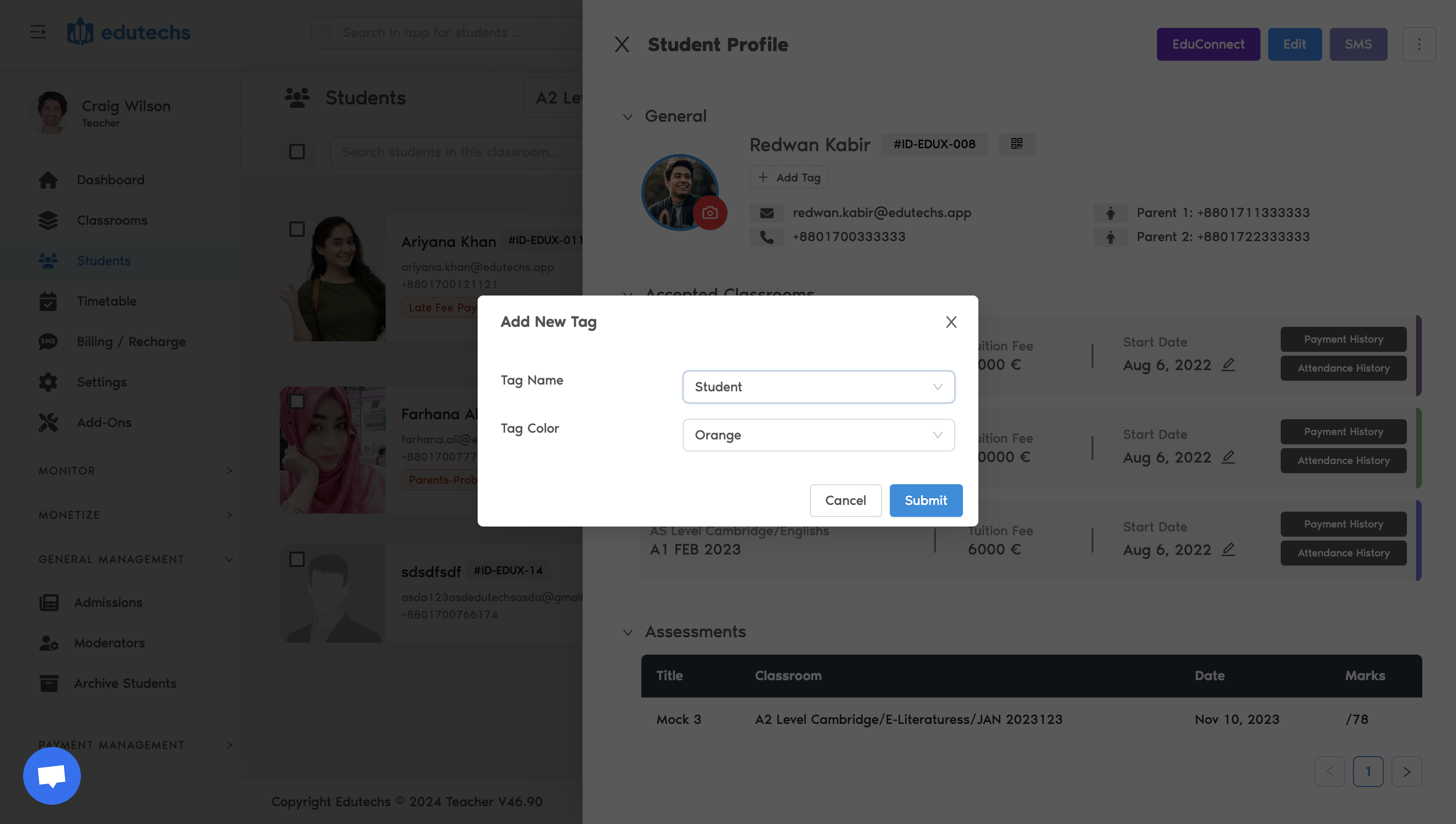Go to Billing / Recharge menu item
This screenshot has height=824, width=1456.
131,342
